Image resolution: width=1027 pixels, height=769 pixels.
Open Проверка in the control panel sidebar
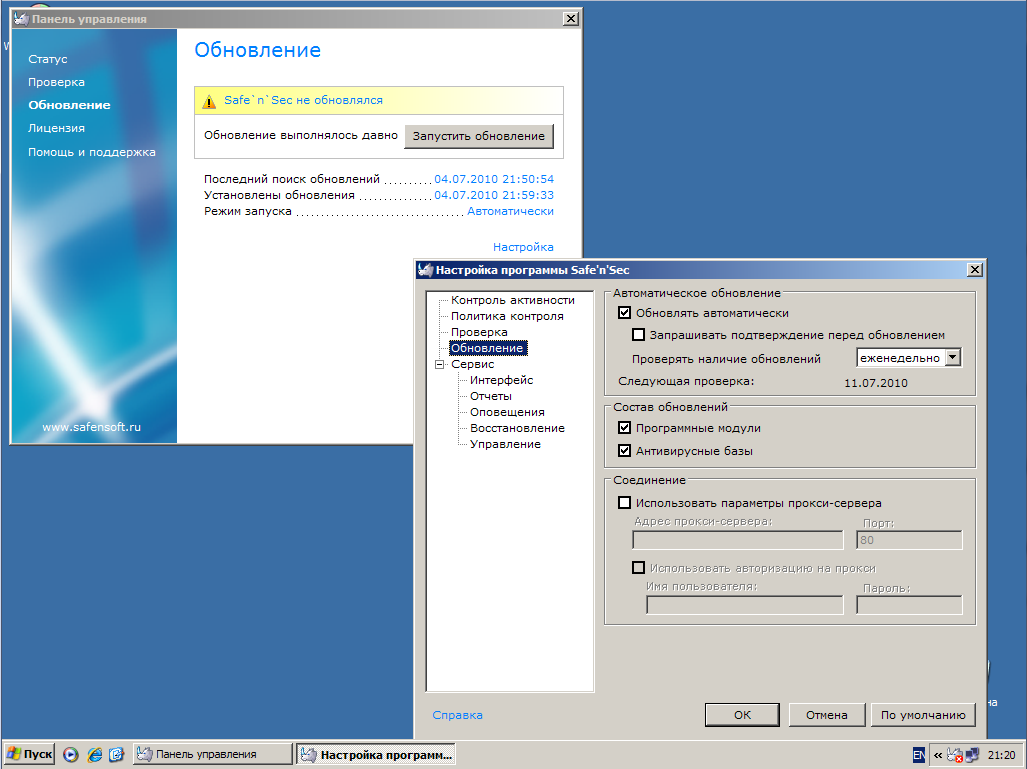tap(56, 82)
